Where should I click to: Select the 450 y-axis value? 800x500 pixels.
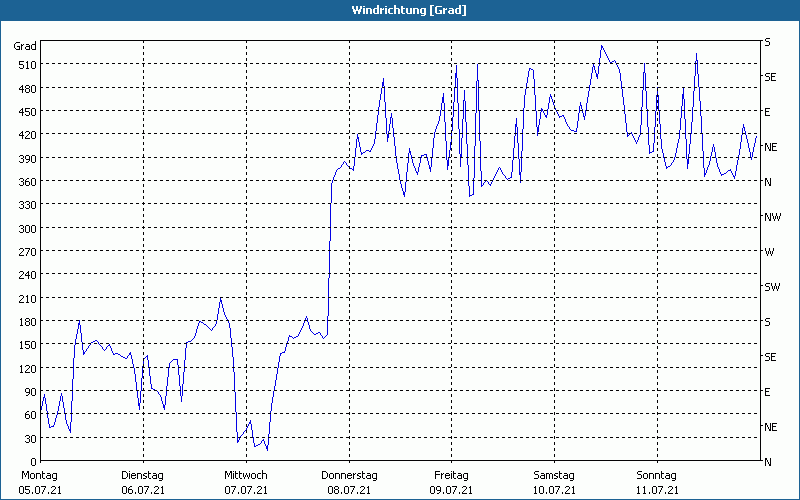[28, 112]
